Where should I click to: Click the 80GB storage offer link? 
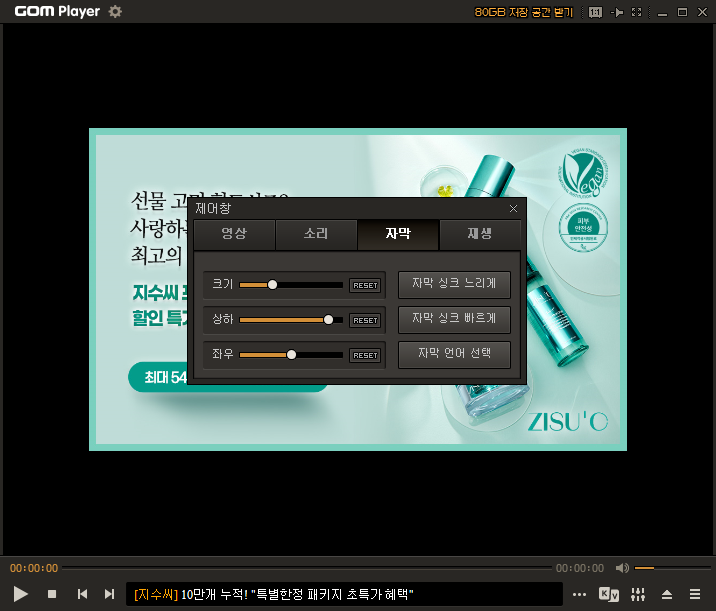tap(523, 12)
